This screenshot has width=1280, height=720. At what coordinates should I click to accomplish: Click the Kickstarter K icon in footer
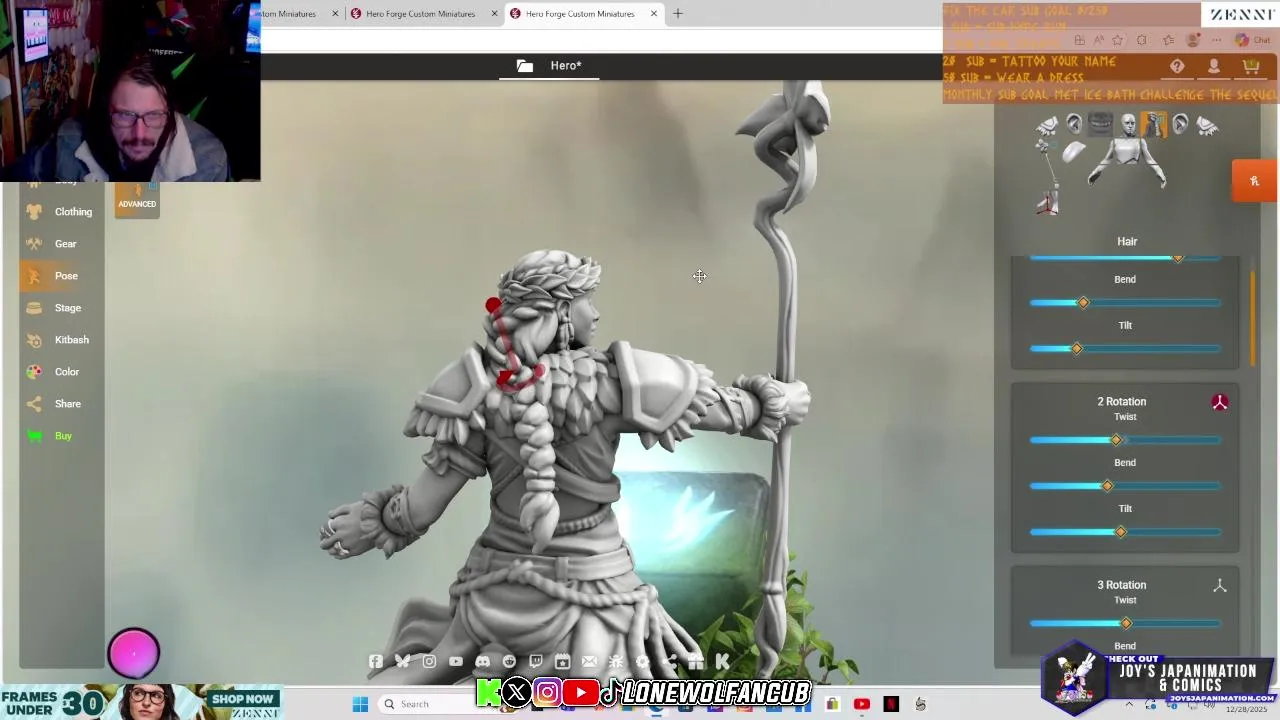point(722,661)
